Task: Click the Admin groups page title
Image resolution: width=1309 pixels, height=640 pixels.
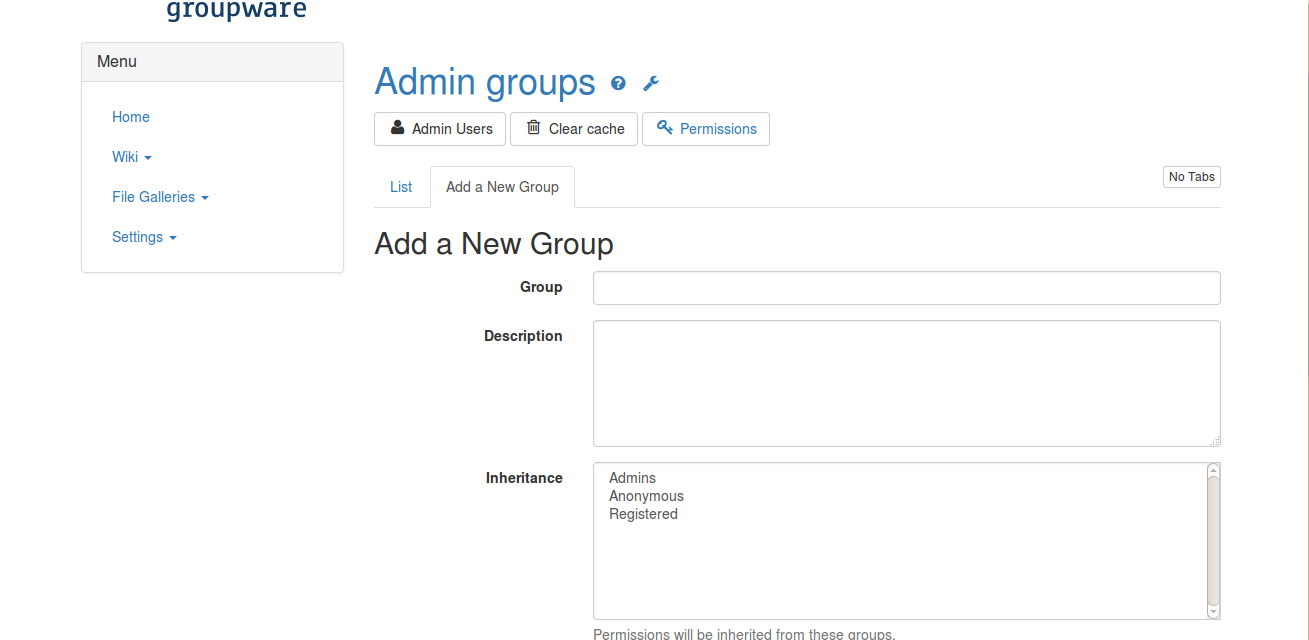Action: click(485, 82)
